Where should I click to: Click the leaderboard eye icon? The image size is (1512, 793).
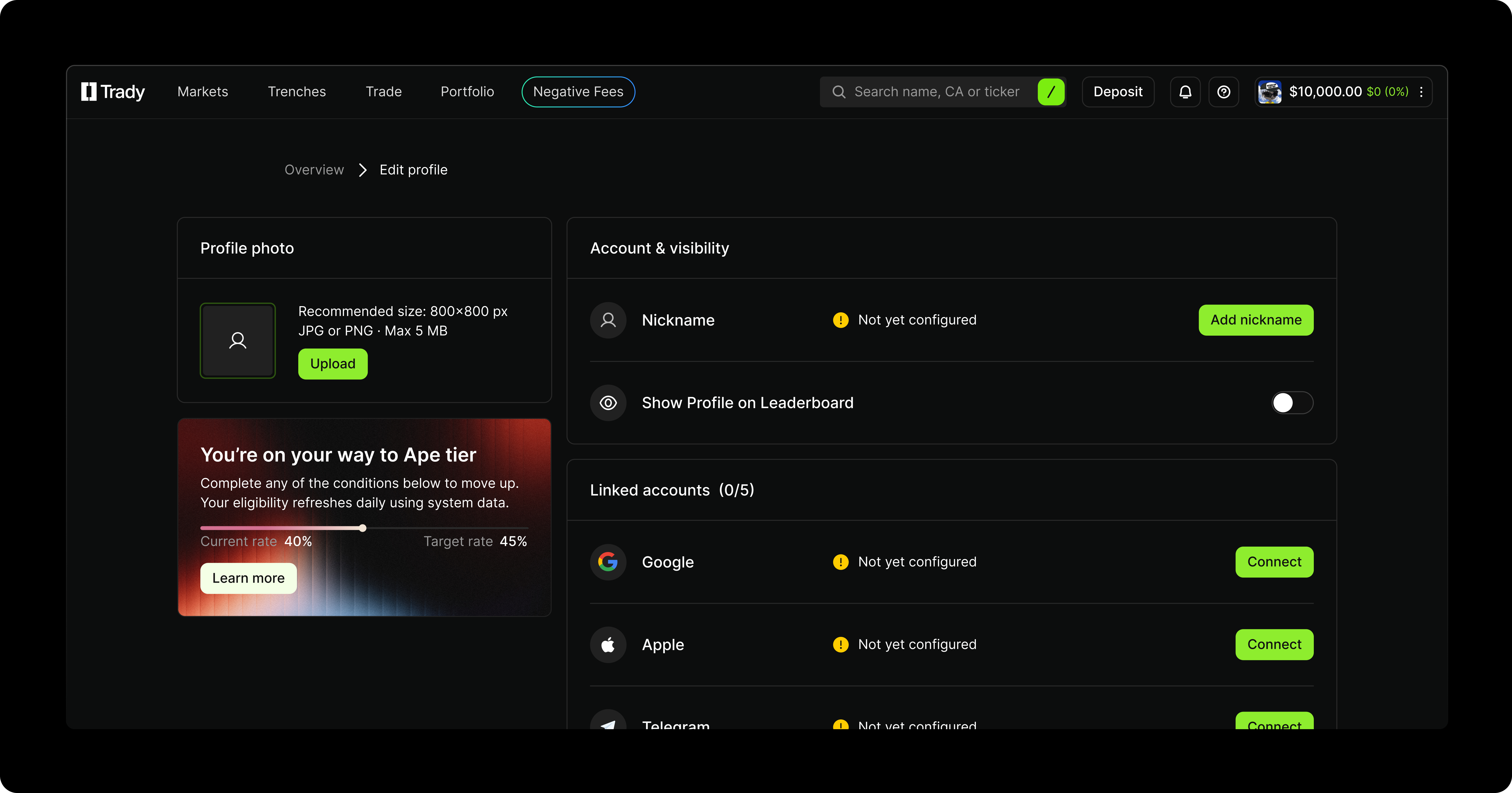coord(608,403)
